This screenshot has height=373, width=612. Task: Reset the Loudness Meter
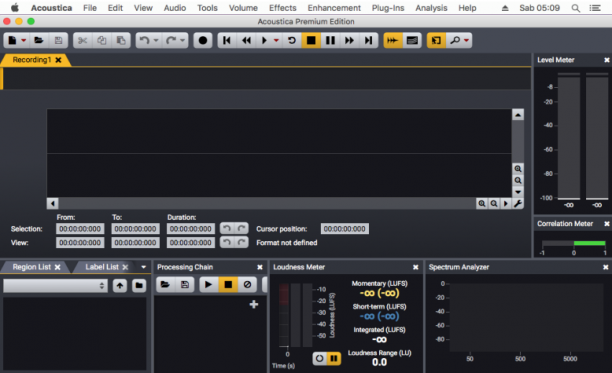click(320, 358)
